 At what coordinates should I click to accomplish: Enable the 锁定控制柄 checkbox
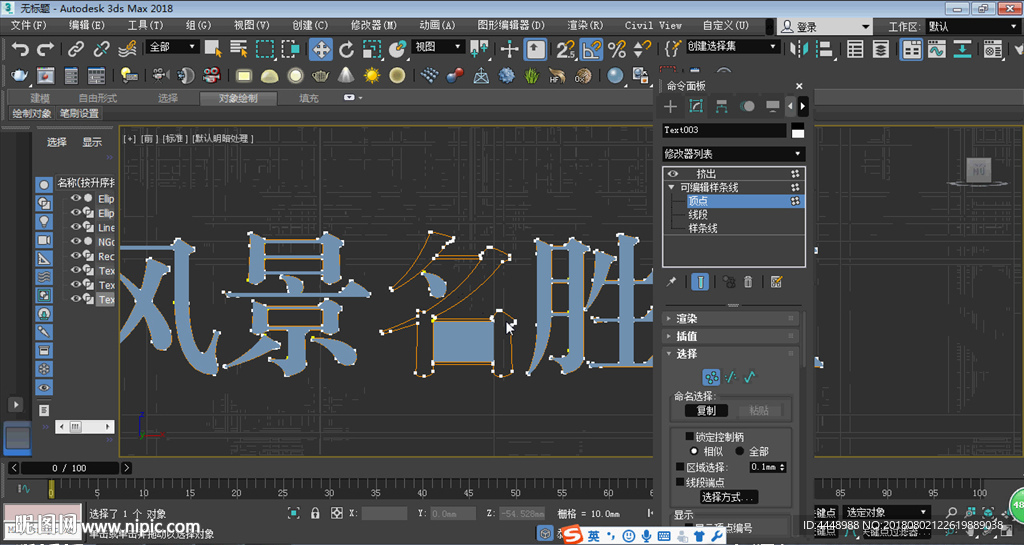click(x=690, y=436)
